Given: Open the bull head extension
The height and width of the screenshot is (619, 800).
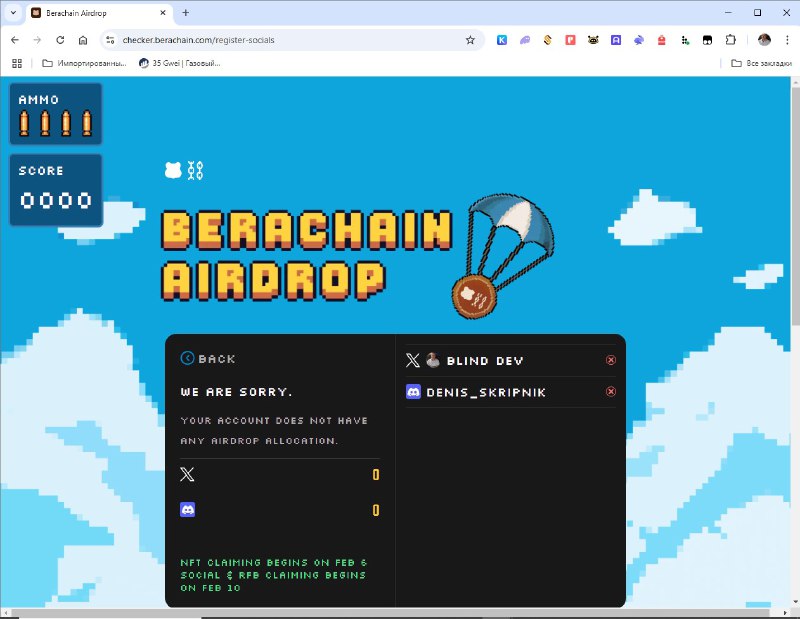Looking at the screenshot, I should point(593,40).
